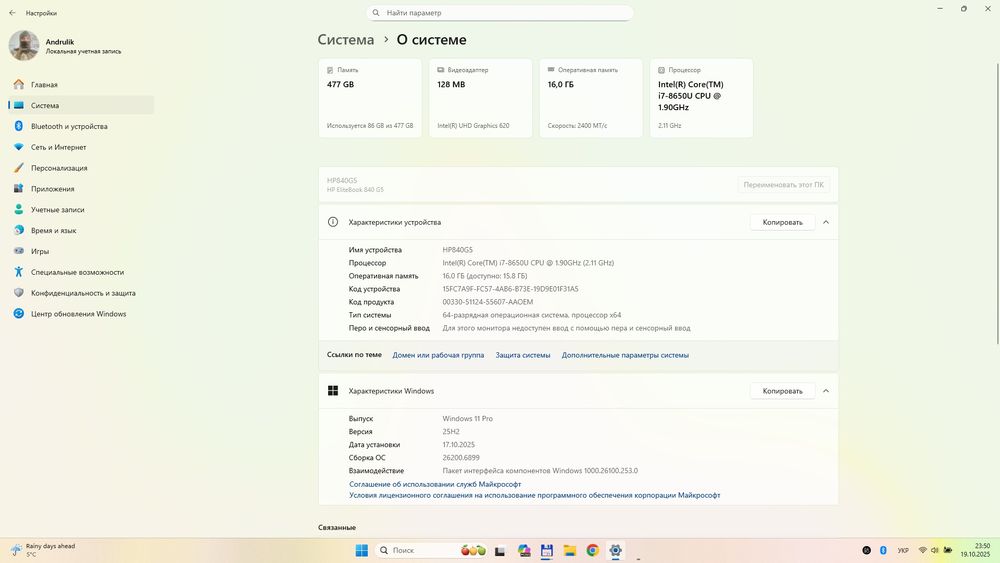Image resolution: width=1000 pixels, height=563 pixels.
Task: Copy the Характеристики Windows details
Action: click(783, 391)
